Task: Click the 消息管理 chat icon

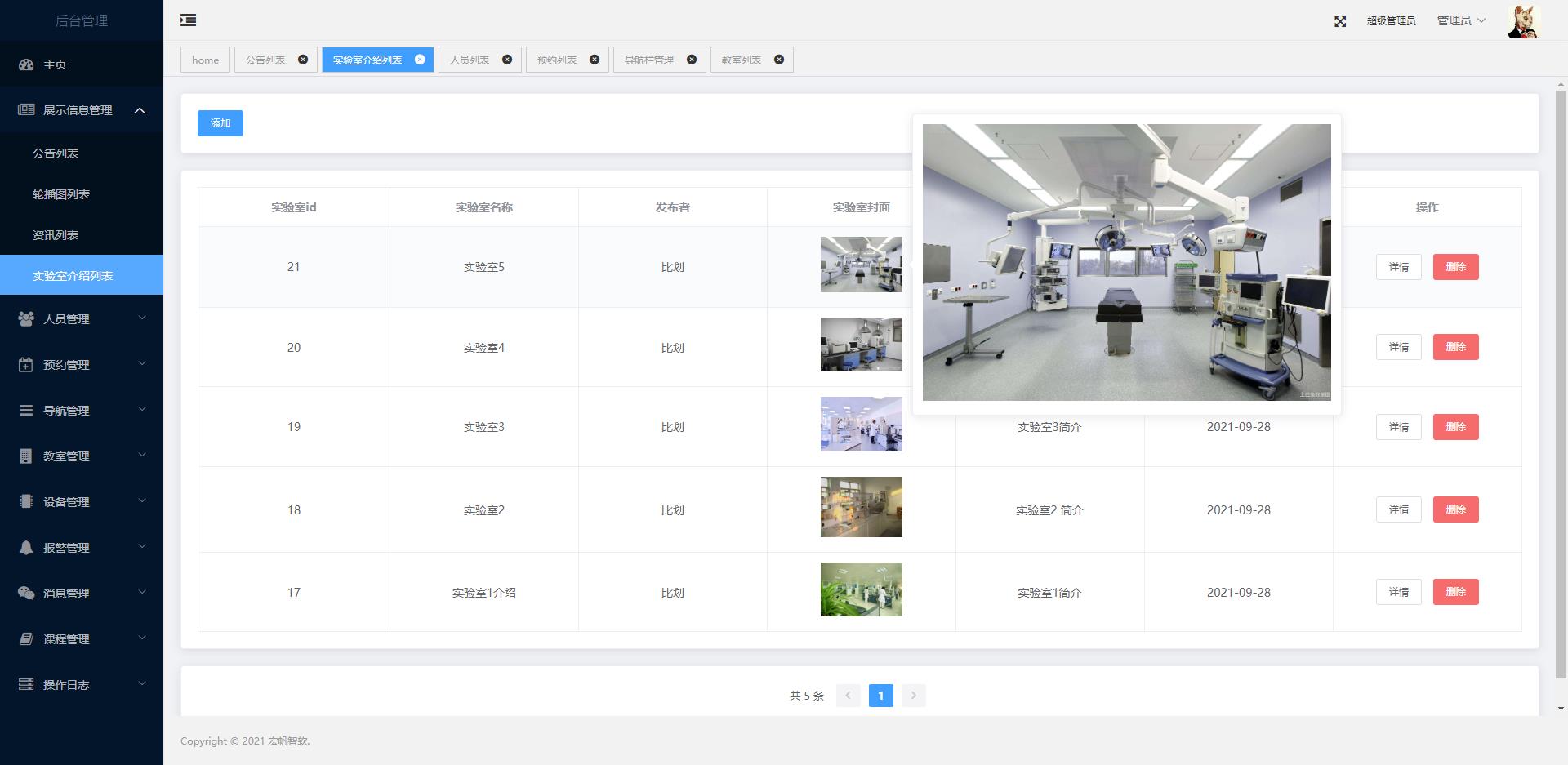Action: [26, 594]
